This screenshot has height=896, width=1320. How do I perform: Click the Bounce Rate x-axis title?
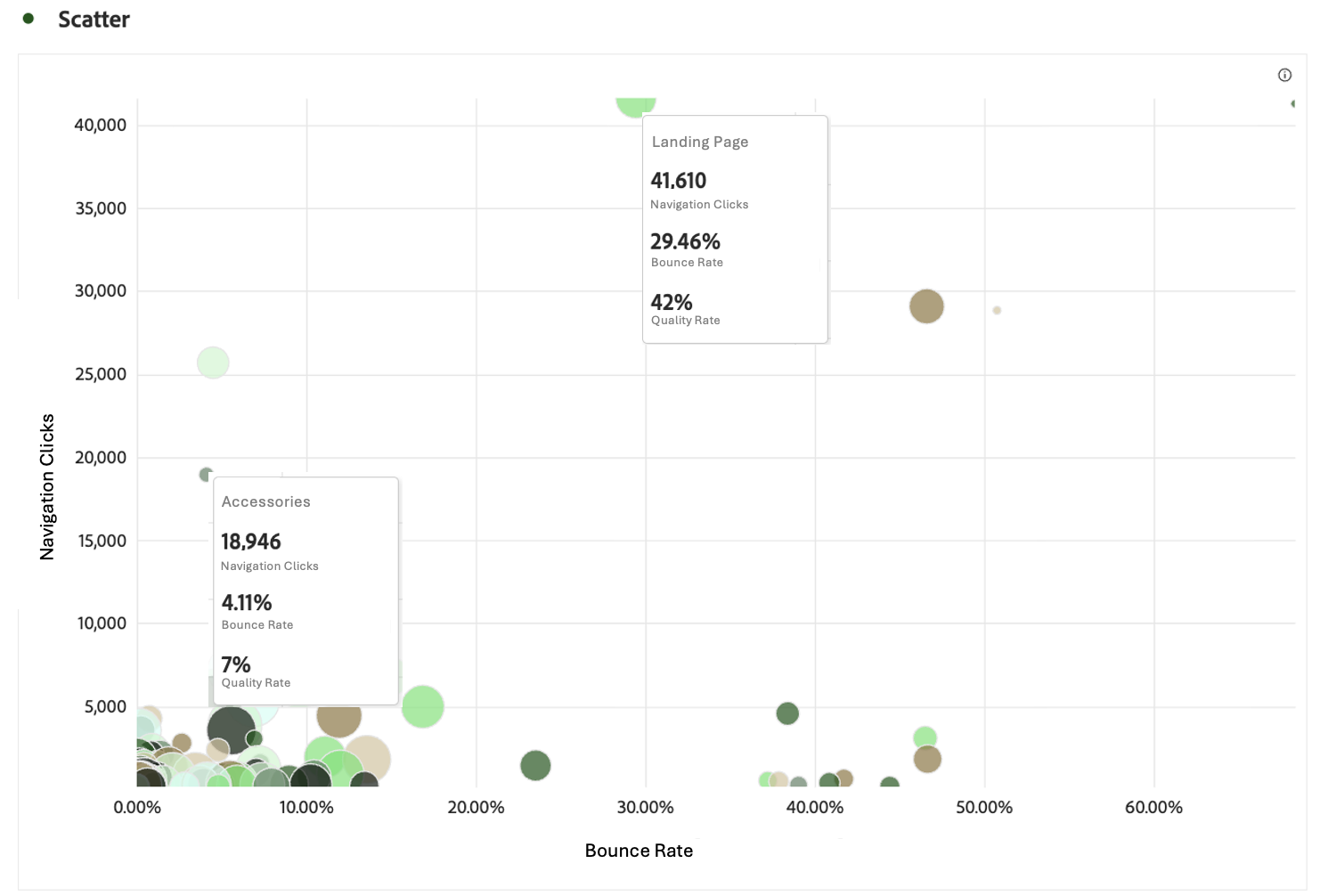click(x=639, y=851)
